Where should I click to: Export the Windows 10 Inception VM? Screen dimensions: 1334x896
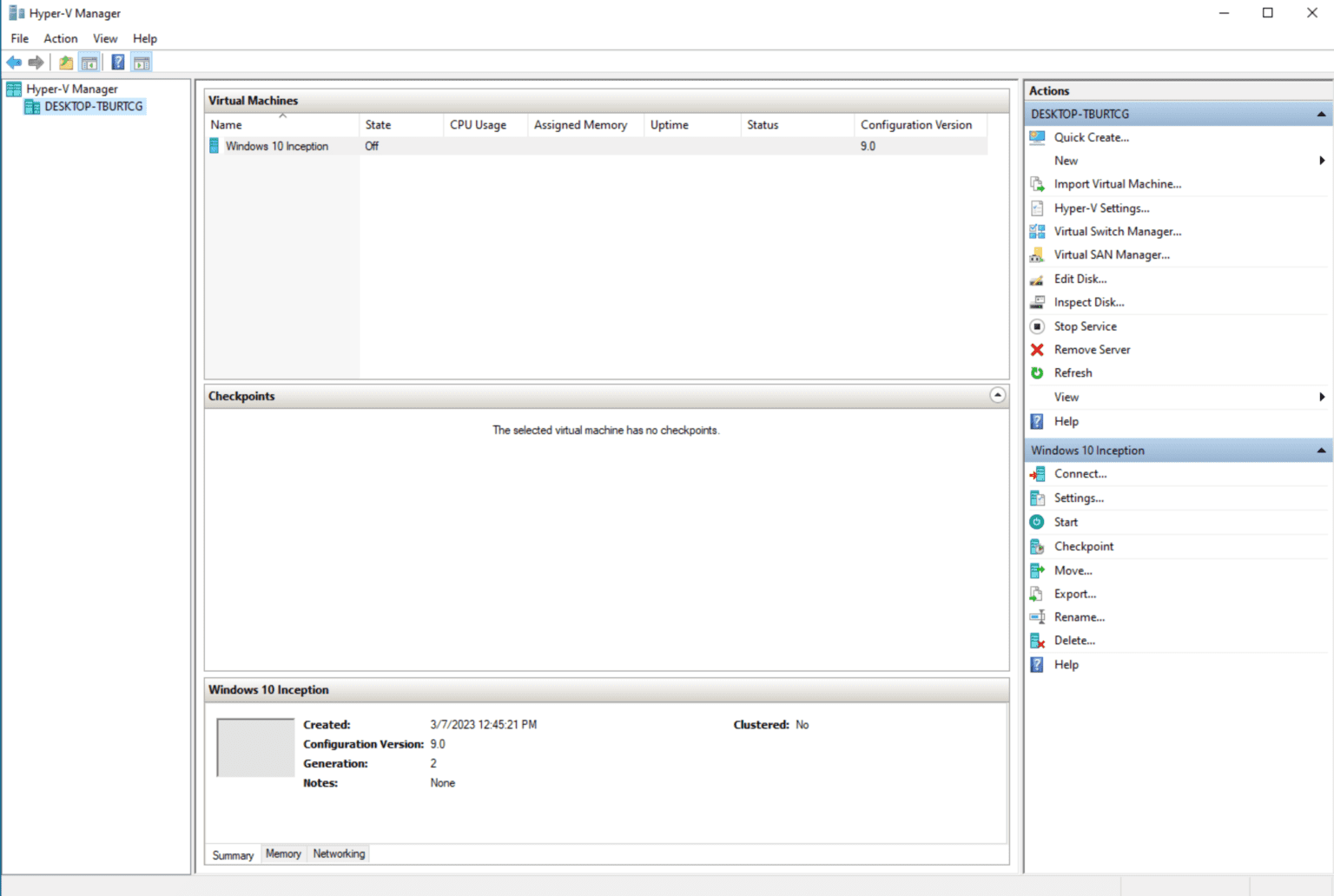pyautogui.click(x=1074, y=594)
